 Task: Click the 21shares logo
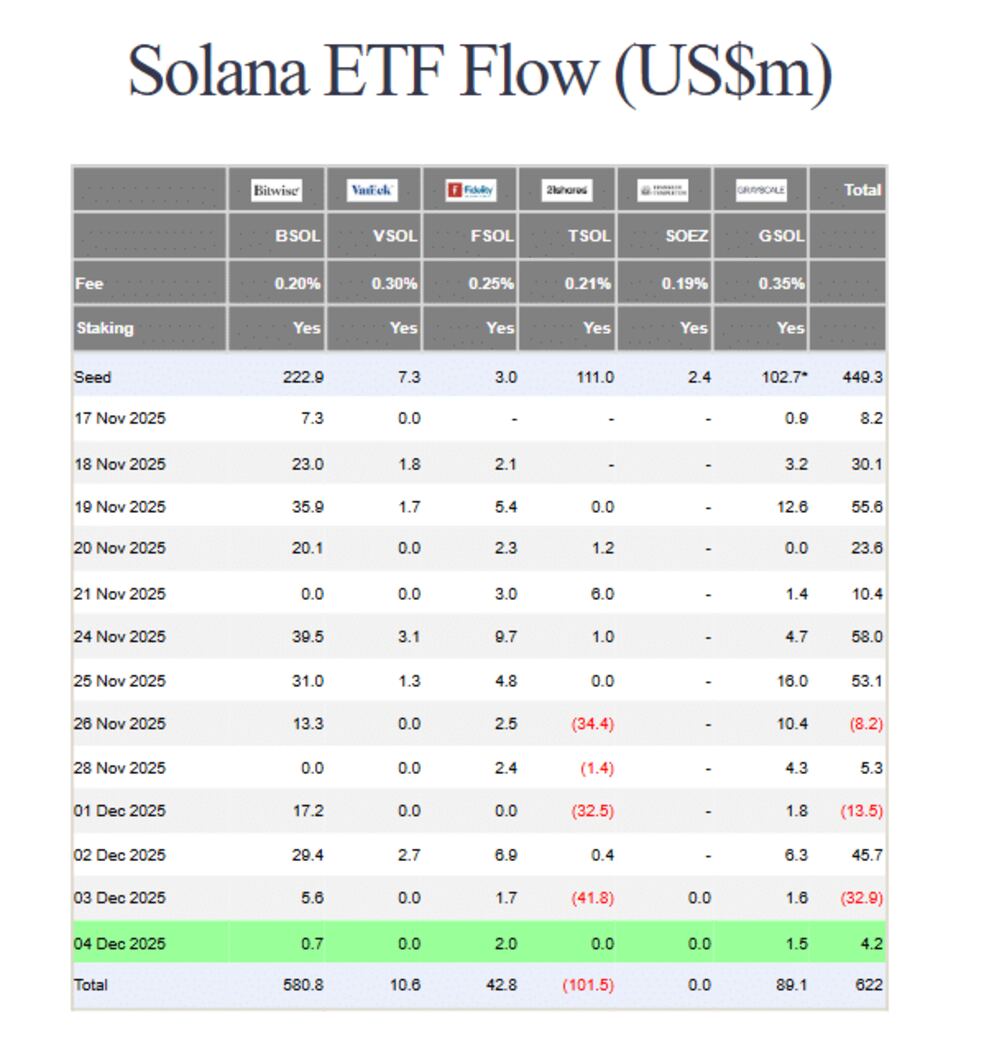tap(567, 190)
